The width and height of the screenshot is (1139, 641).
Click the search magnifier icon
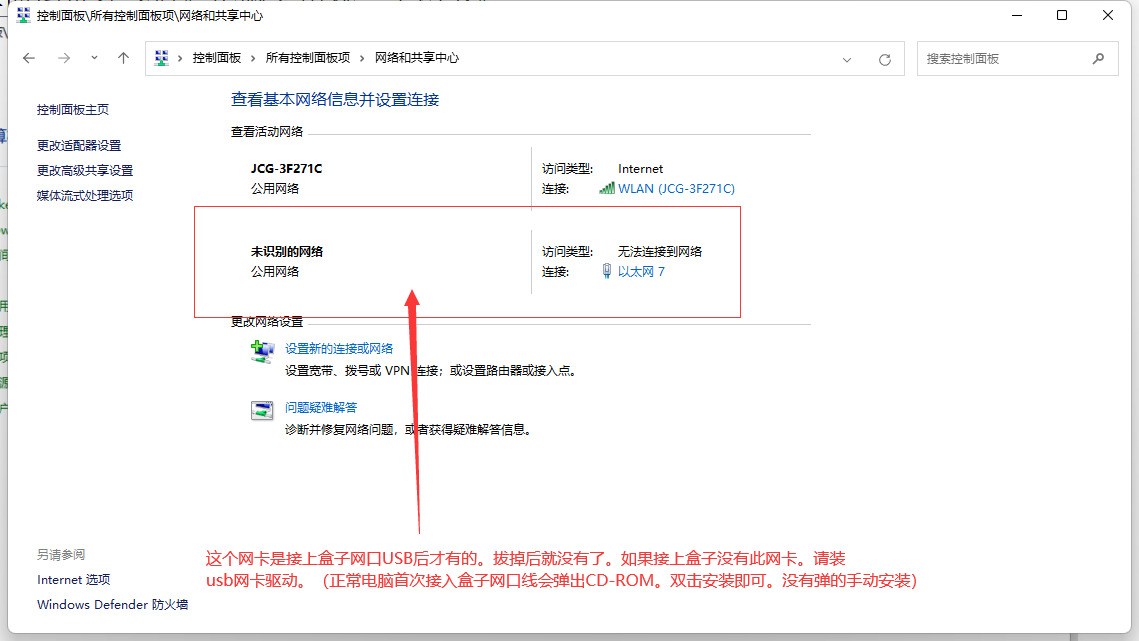coord(1098,58)
